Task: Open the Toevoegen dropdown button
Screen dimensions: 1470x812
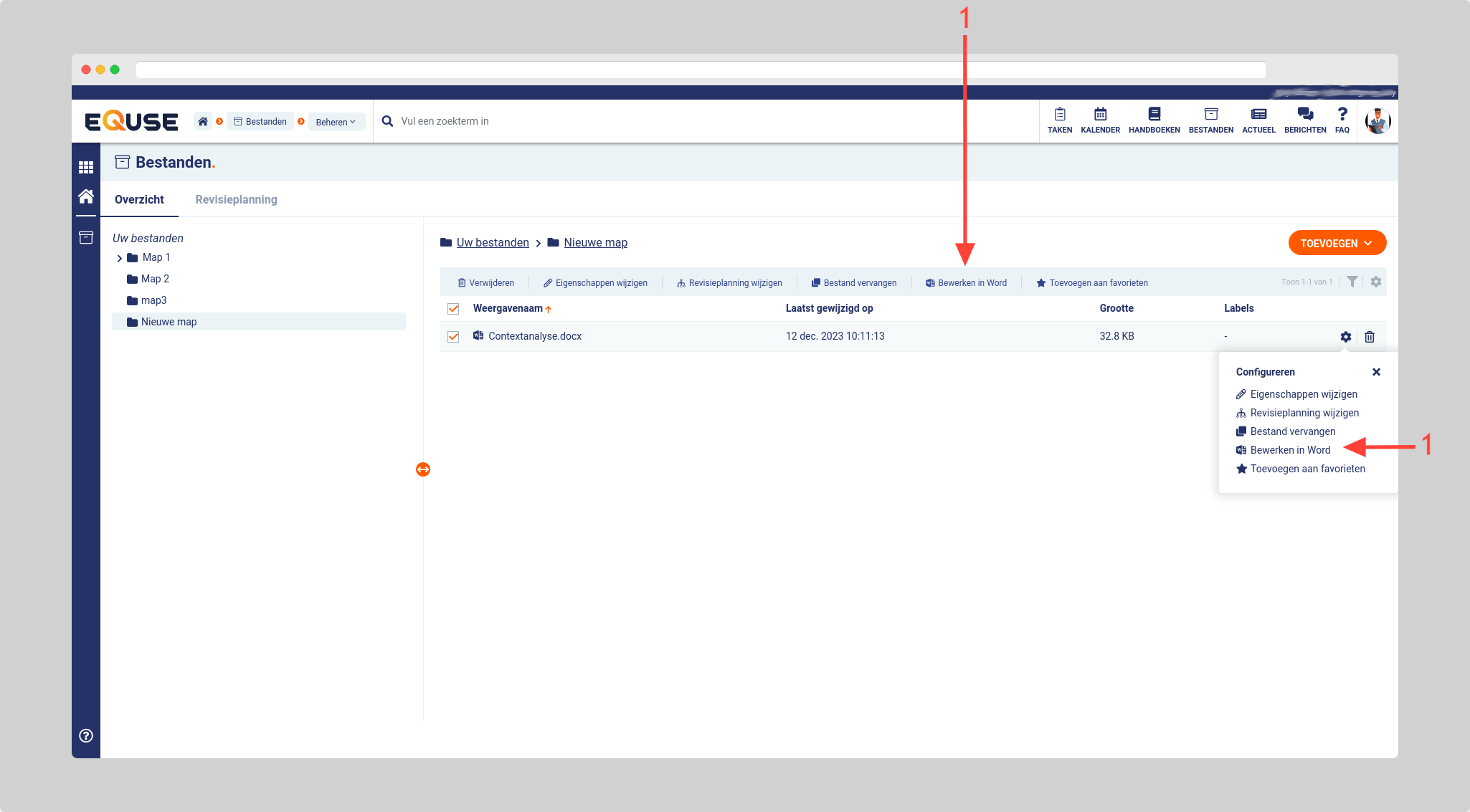Action: [x=1337, y=243]
